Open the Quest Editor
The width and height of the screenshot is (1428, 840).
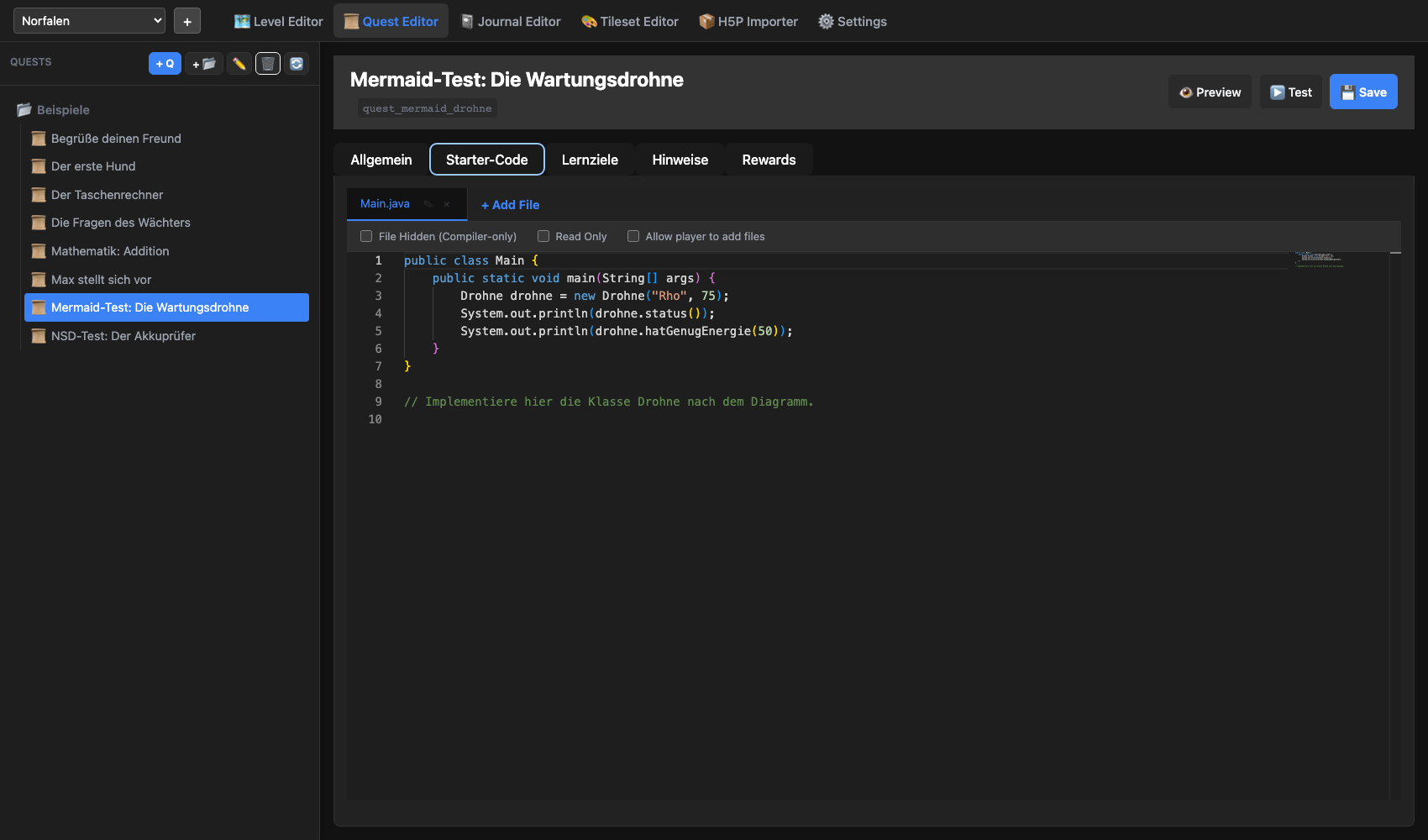(x=391, y=21)
